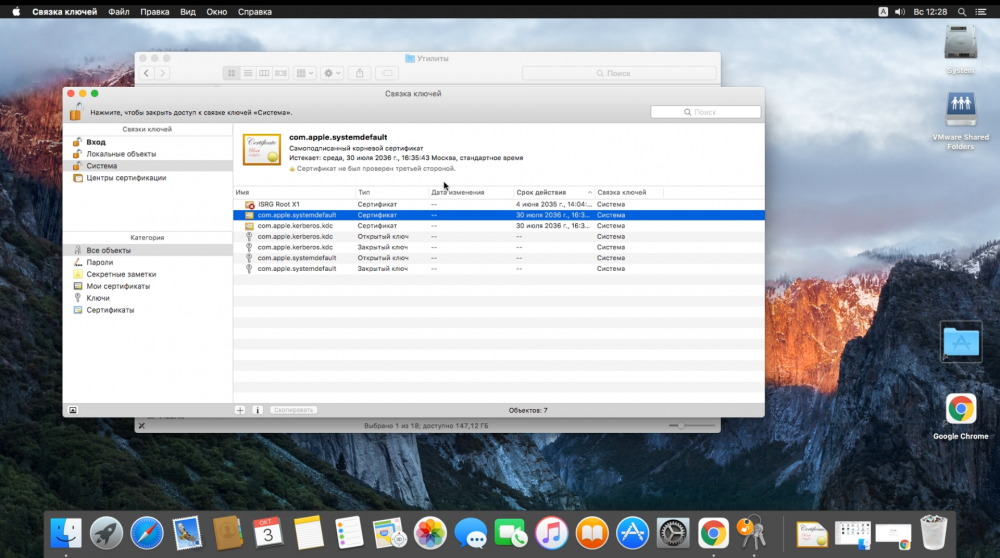
Task: Select the com.apple.systemdefault Закрытый ключ row
Action: coord(499,268)
